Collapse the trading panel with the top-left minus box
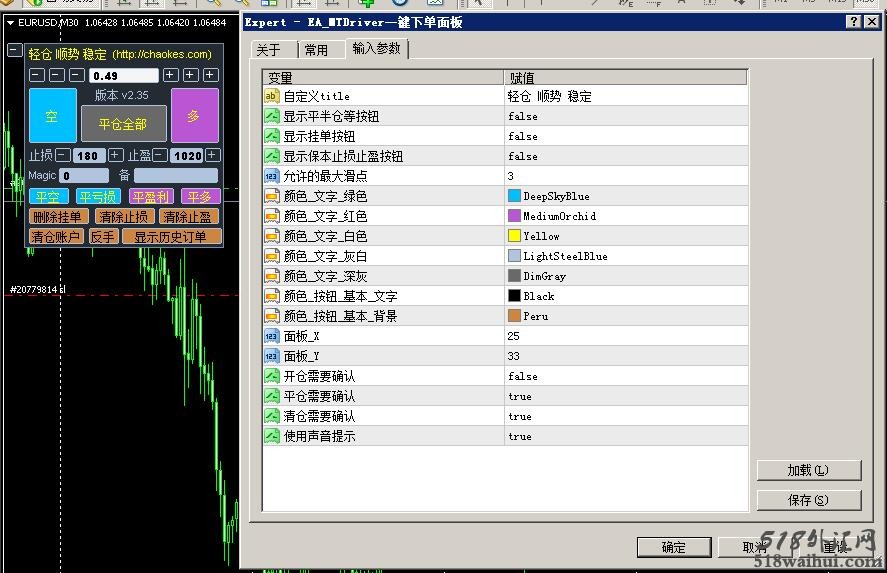 (14, 50)
